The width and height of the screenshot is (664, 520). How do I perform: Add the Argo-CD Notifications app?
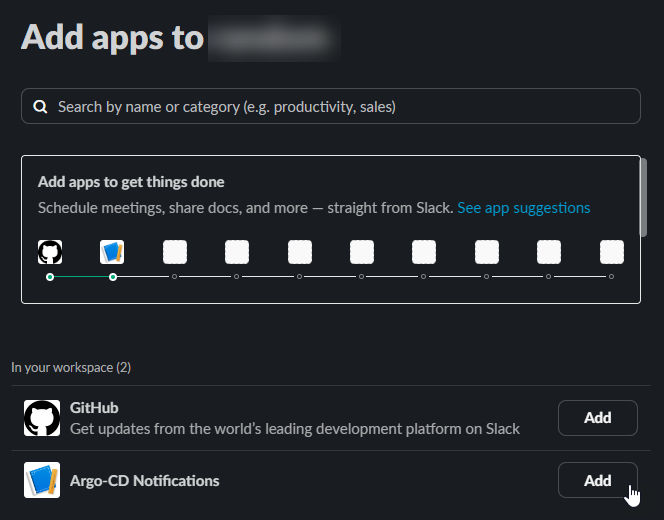(x=597, y=481)
